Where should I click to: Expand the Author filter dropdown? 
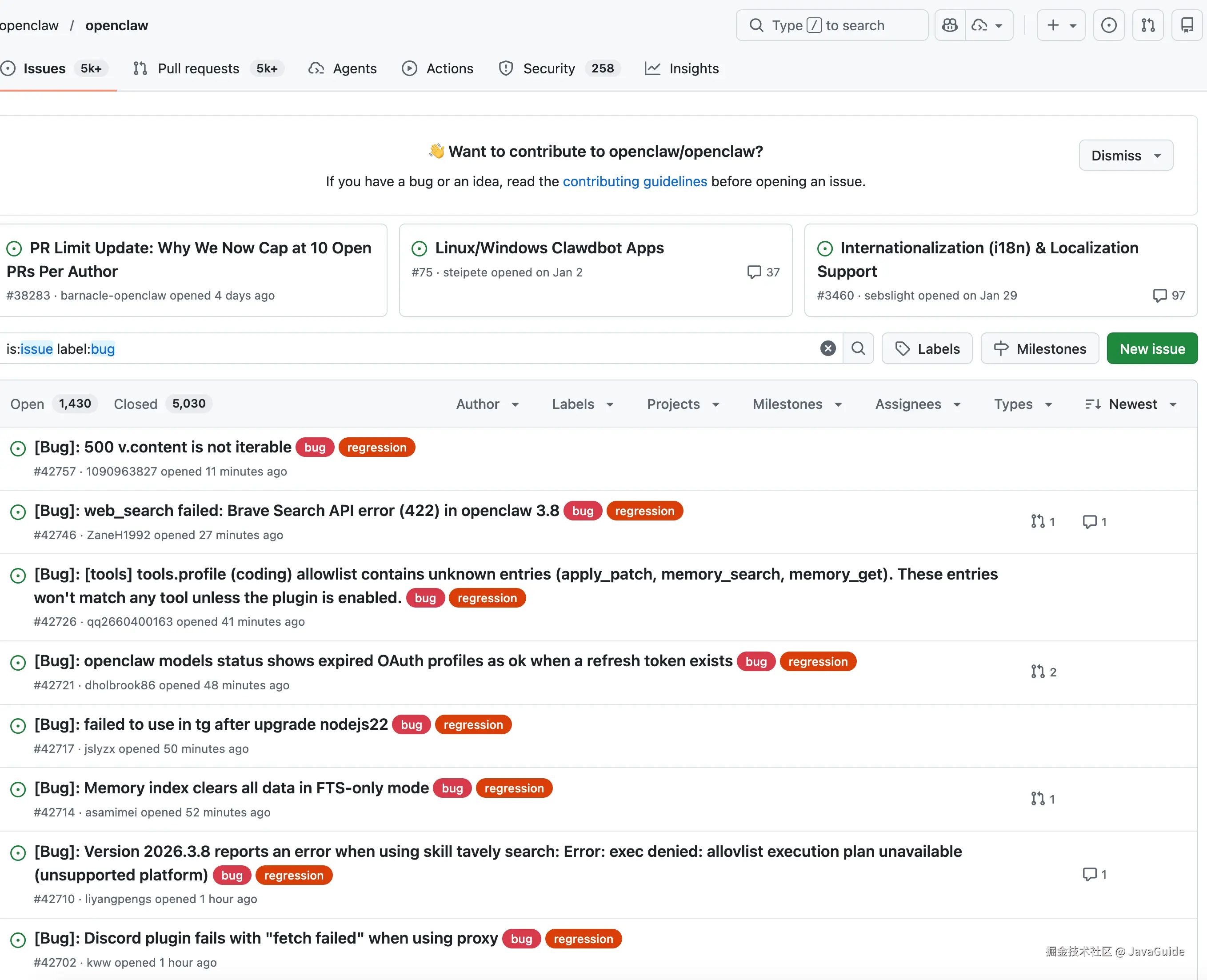[488, 404]
